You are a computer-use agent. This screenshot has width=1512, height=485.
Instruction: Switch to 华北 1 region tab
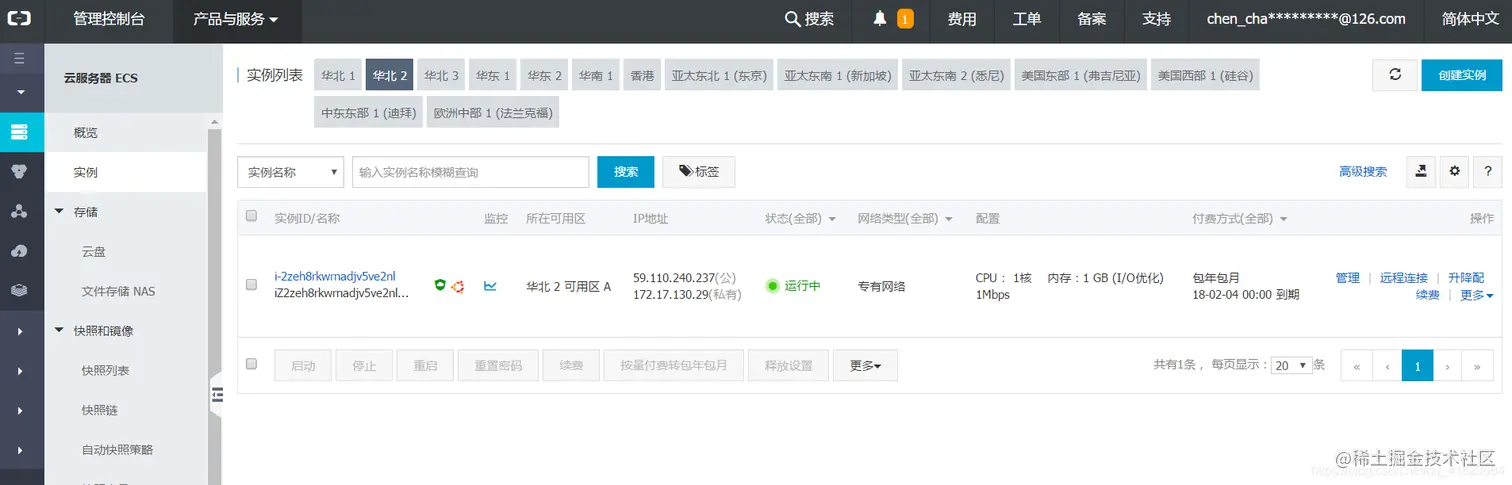[337, 76]
